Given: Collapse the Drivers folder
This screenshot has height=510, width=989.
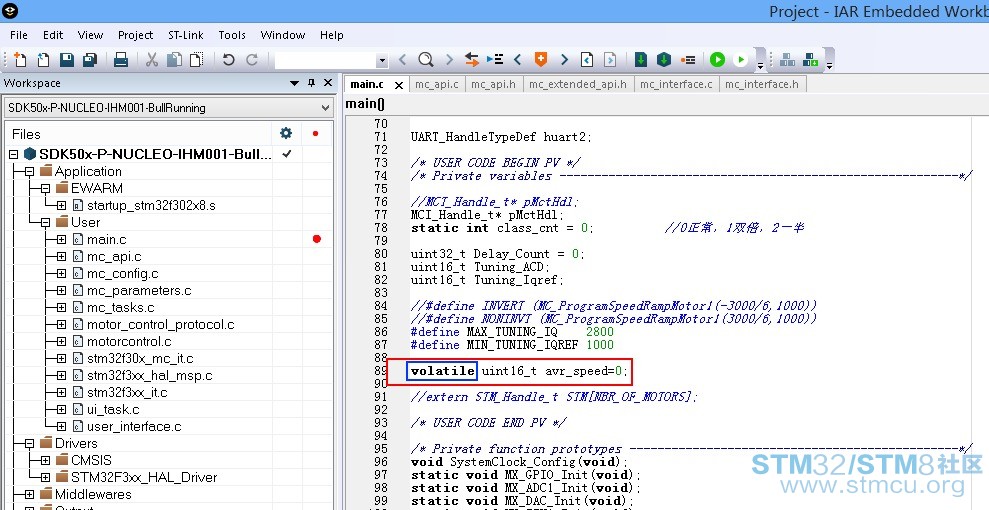Looking at the screenshot, I should click(29, 444).
